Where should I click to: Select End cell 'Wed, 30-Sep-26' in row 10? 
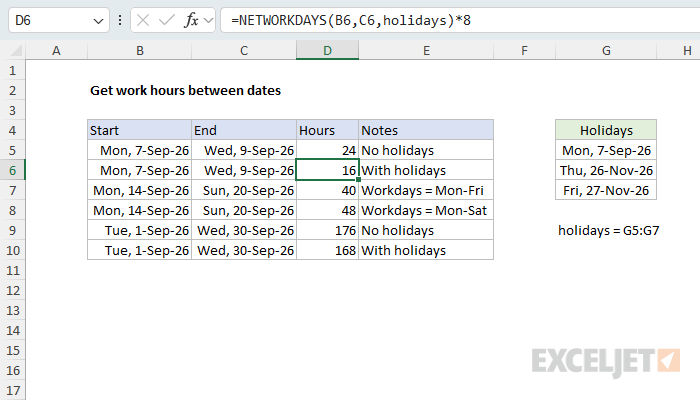pyautogui.click(x=244, y=250)
